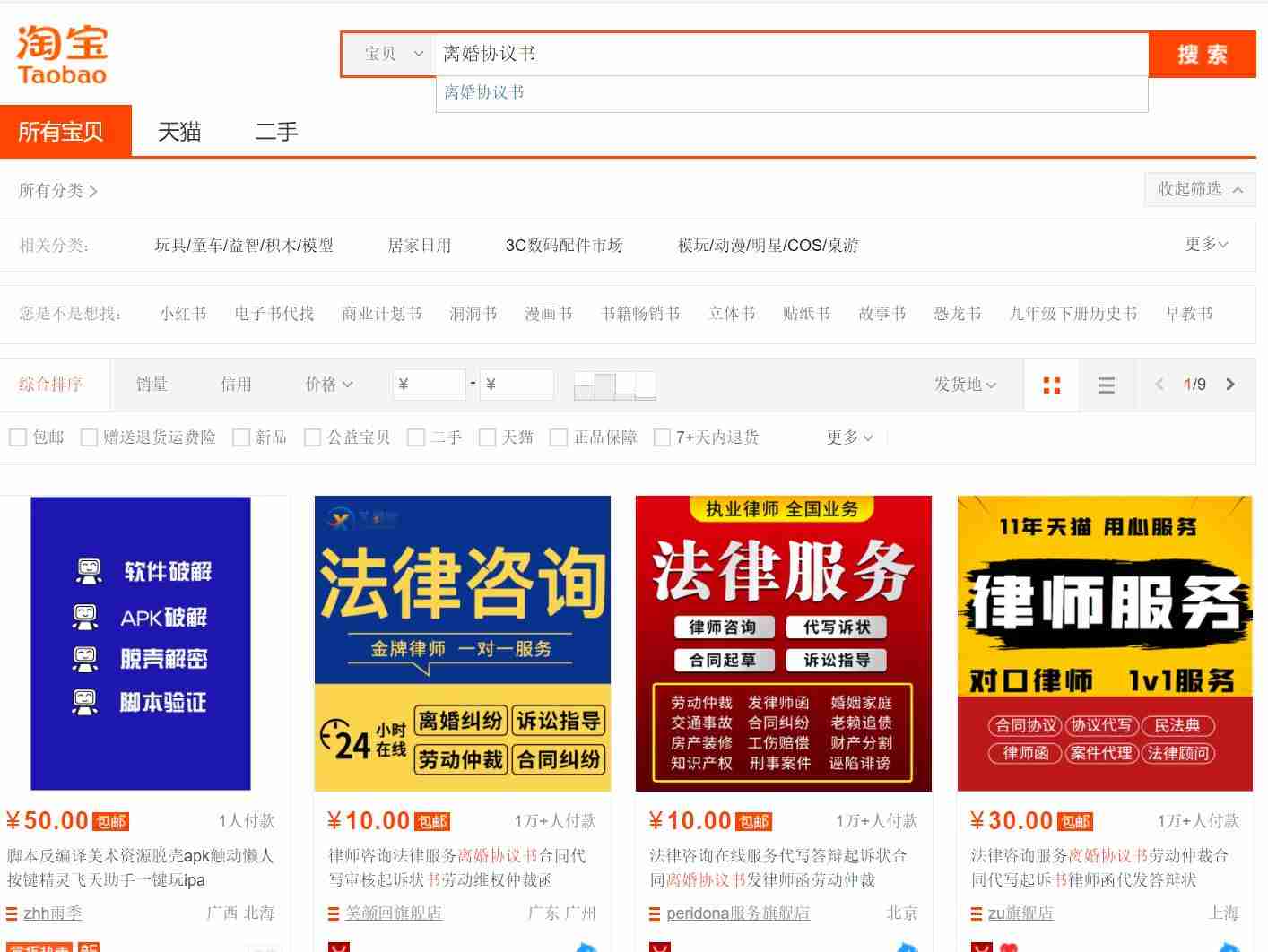
Task: Switch to 二手 tab
Action: click(x=276, y=132)
